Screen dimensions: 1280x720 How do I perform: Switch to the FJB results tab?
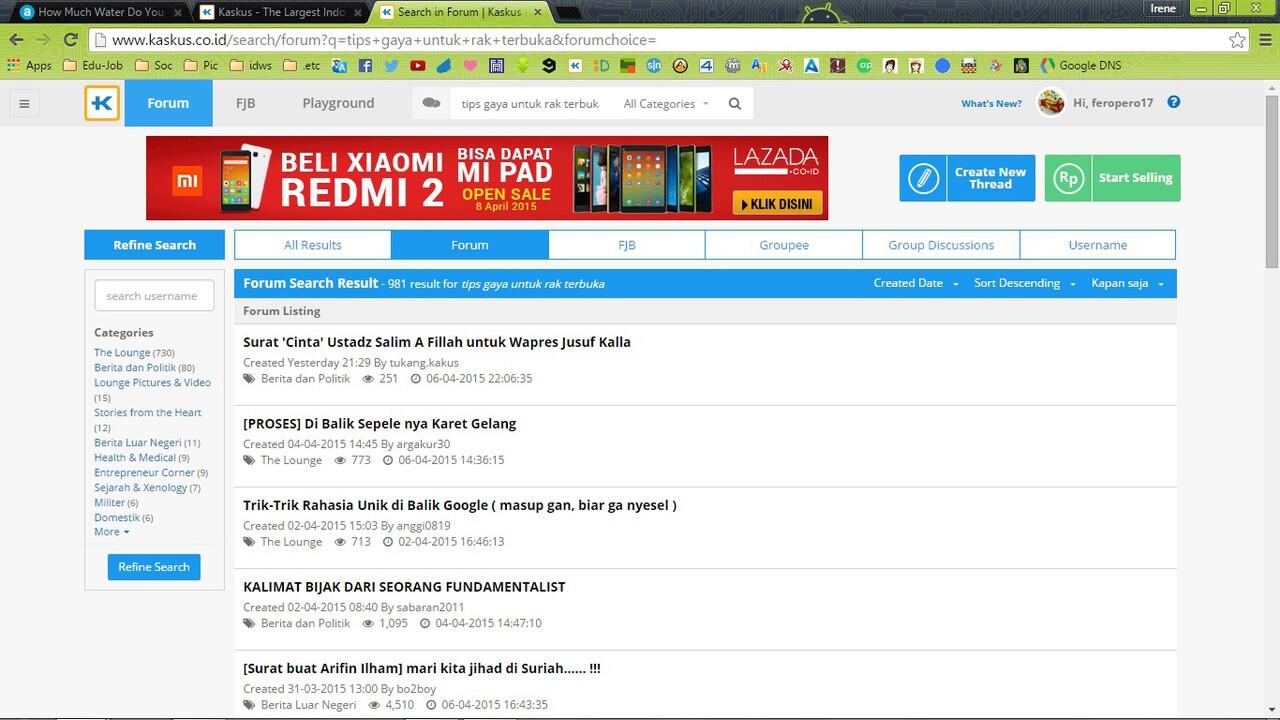pyautogui.click(x=627, y=245)
